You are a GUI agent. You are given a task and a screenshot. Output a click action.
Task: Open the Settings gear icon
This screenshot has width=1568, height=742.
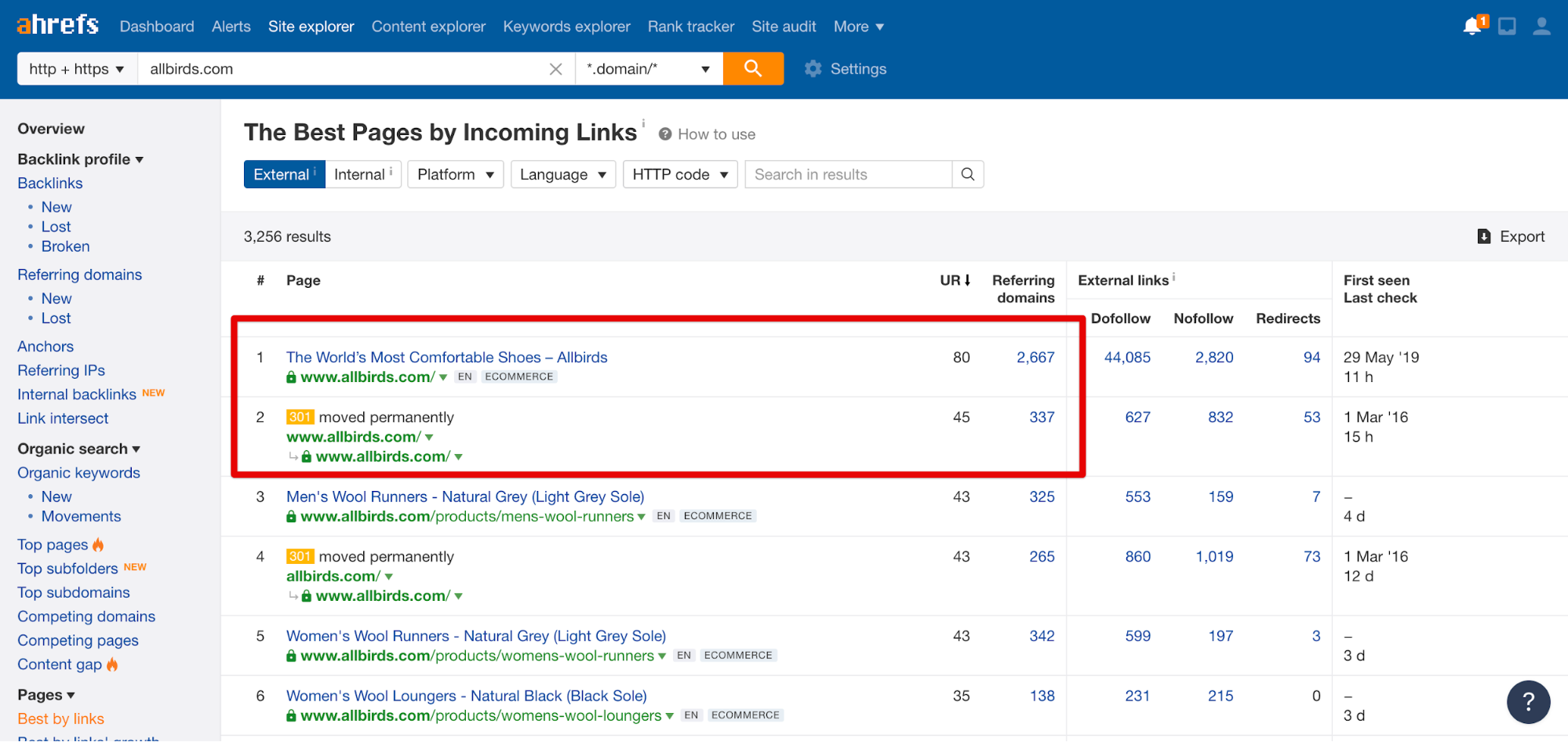pyautogui.click(x=813, y=69)
